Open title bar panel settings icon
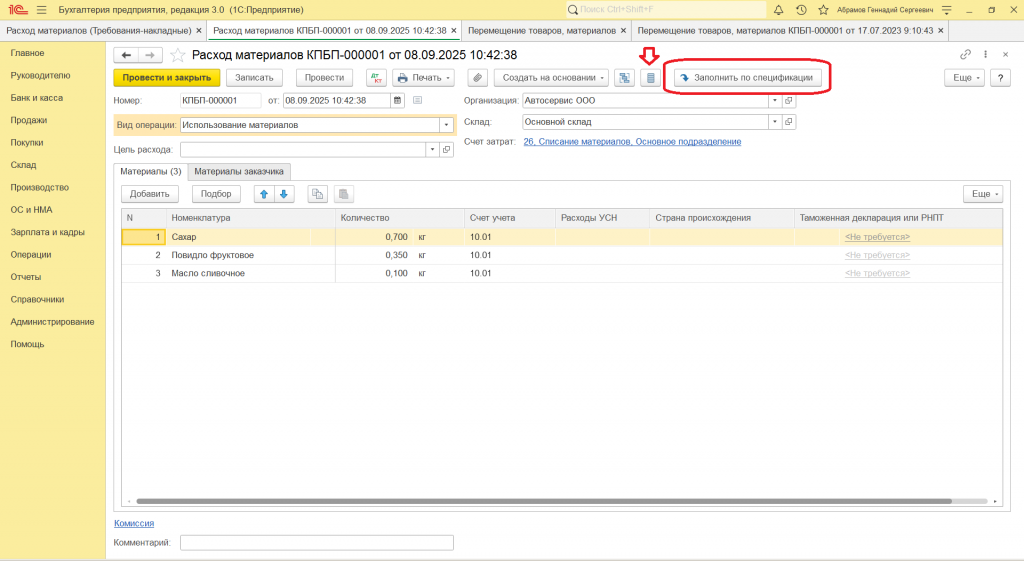Screen dimensions: 1024x561 (947, 10)
